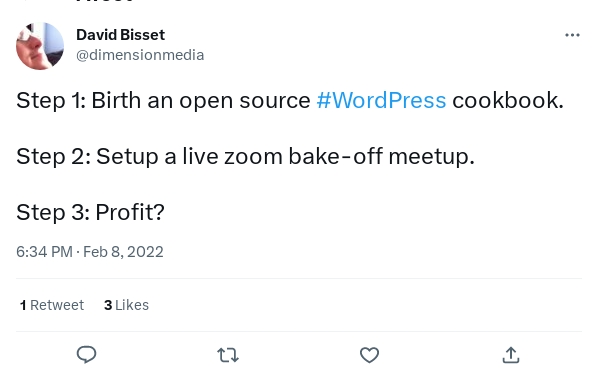Open the share tweet upload icon
This screenshot has width=598, height=369.
coord(511,355)
